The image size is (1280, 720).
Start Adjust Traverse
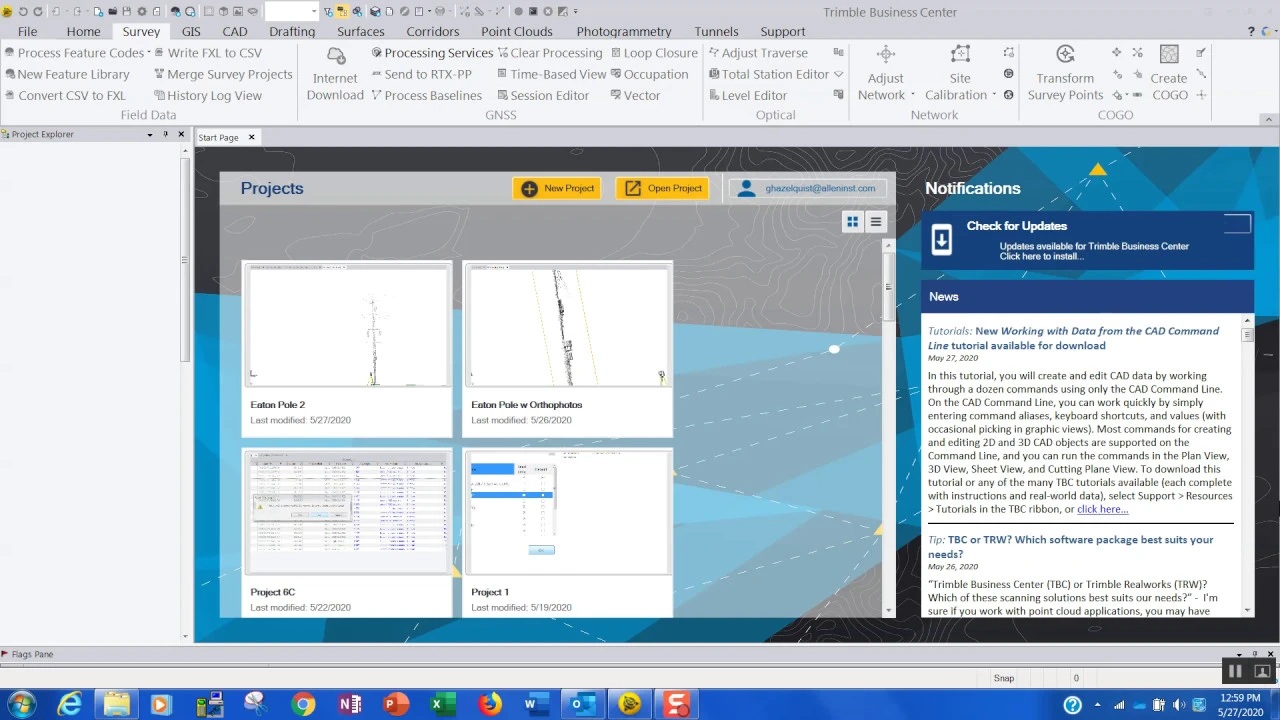click(757, 53)
